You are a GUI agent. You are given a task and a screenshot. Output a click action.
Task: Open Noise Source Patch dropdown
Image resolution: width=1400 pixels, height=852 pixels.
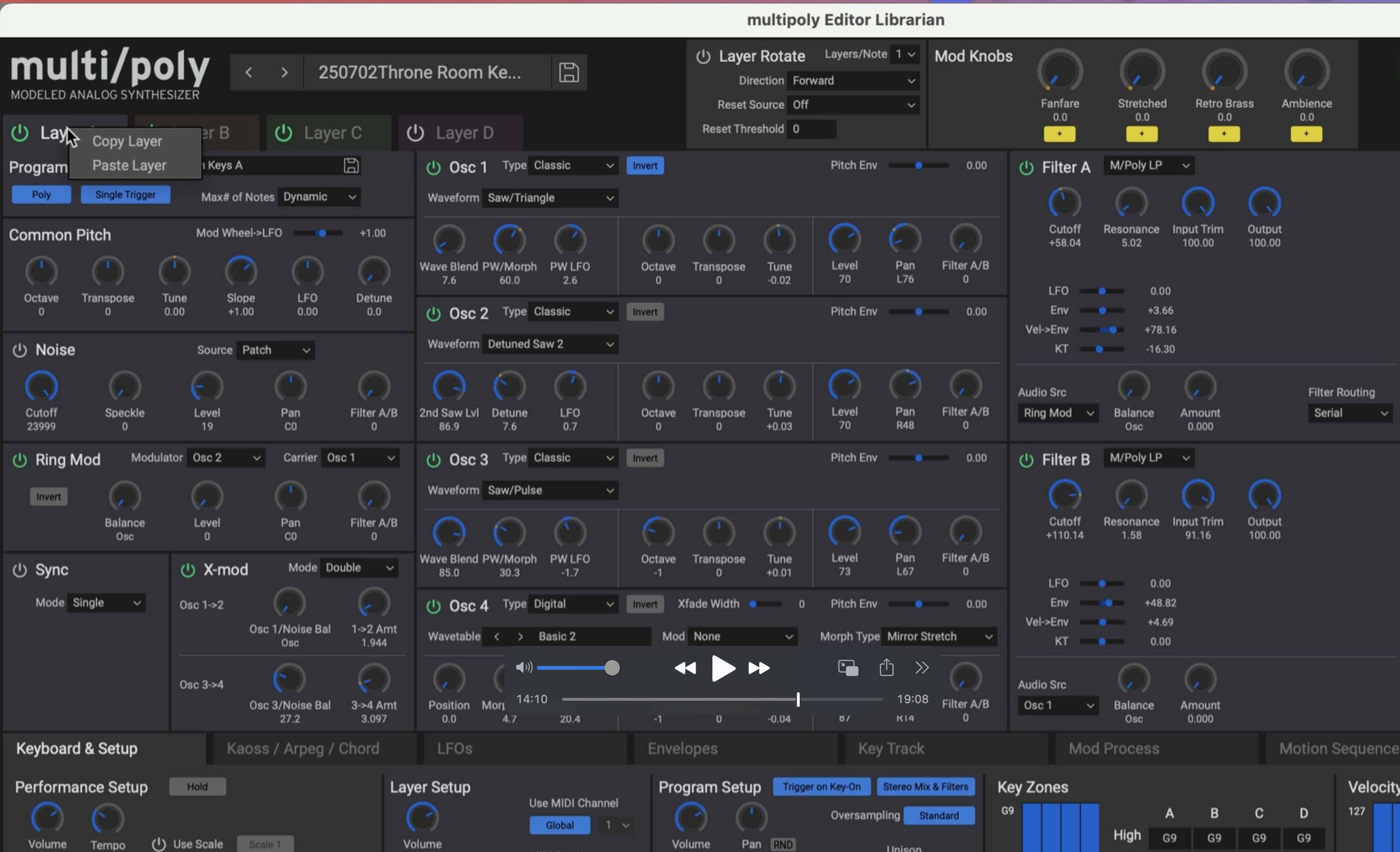276,351
